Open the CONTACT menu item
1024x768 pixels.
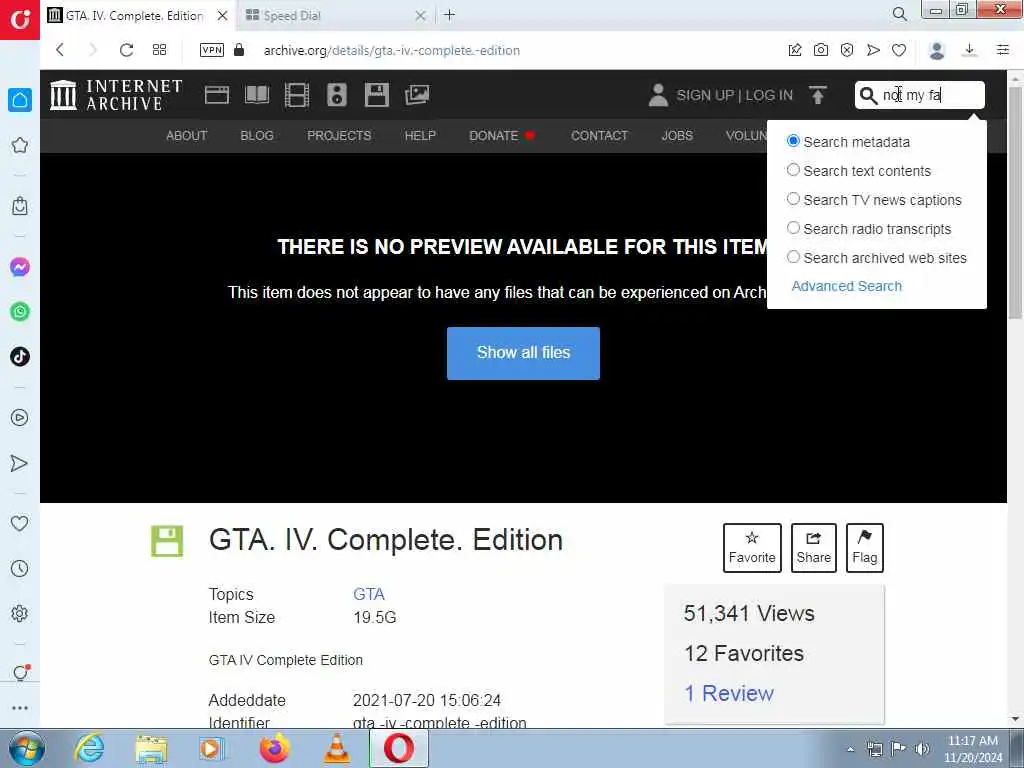(x=600, y=136)
